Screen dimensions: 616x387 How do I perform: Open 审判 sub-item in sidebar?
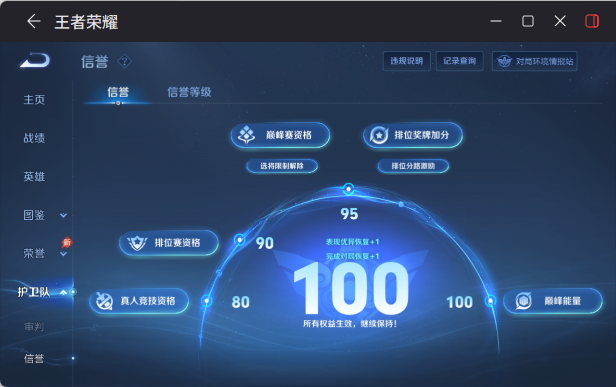click(34, 326)
